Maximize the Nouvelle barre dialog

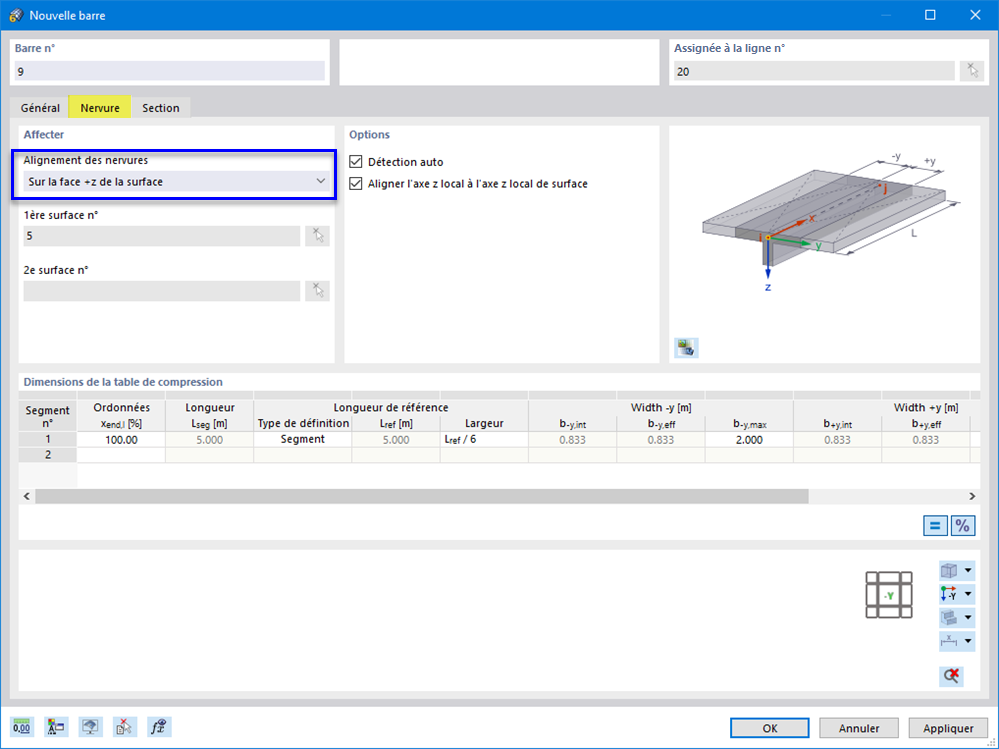(x=930, y=15)
